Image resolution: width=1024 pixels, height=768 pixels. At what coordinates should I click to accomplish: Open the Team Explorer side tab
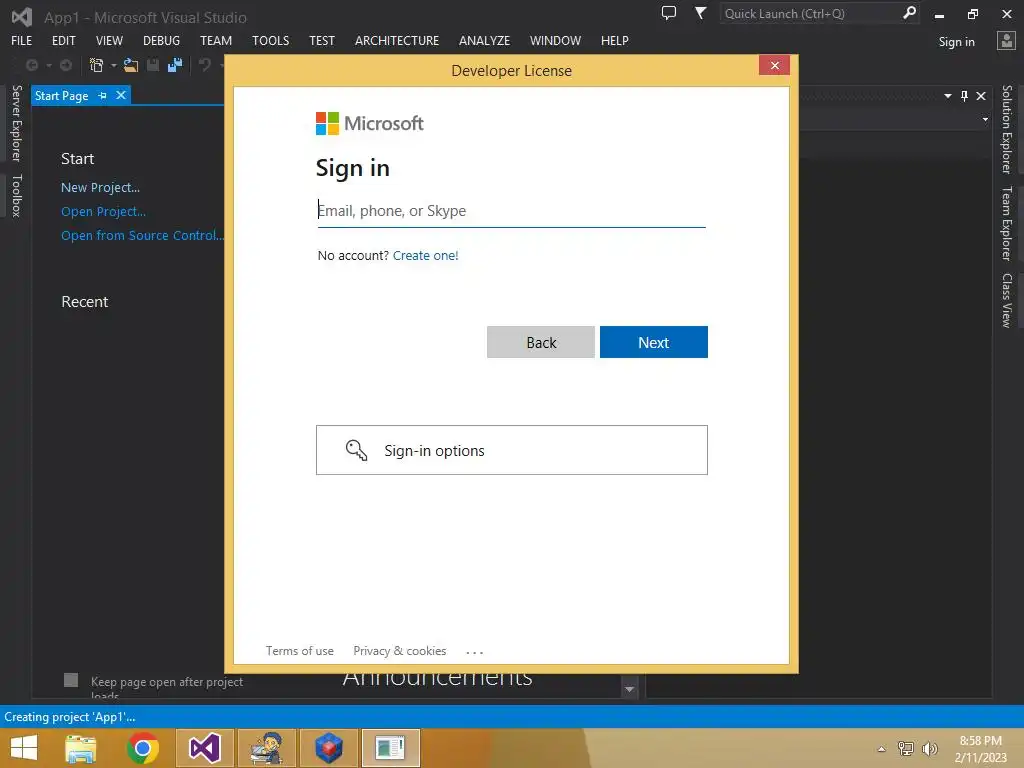coord(1006,223)
